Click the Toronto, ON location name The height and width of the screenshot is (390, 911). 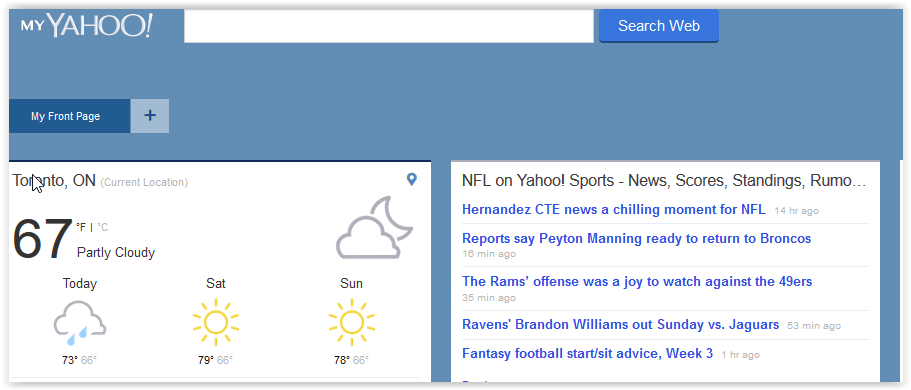click(54, 181)
